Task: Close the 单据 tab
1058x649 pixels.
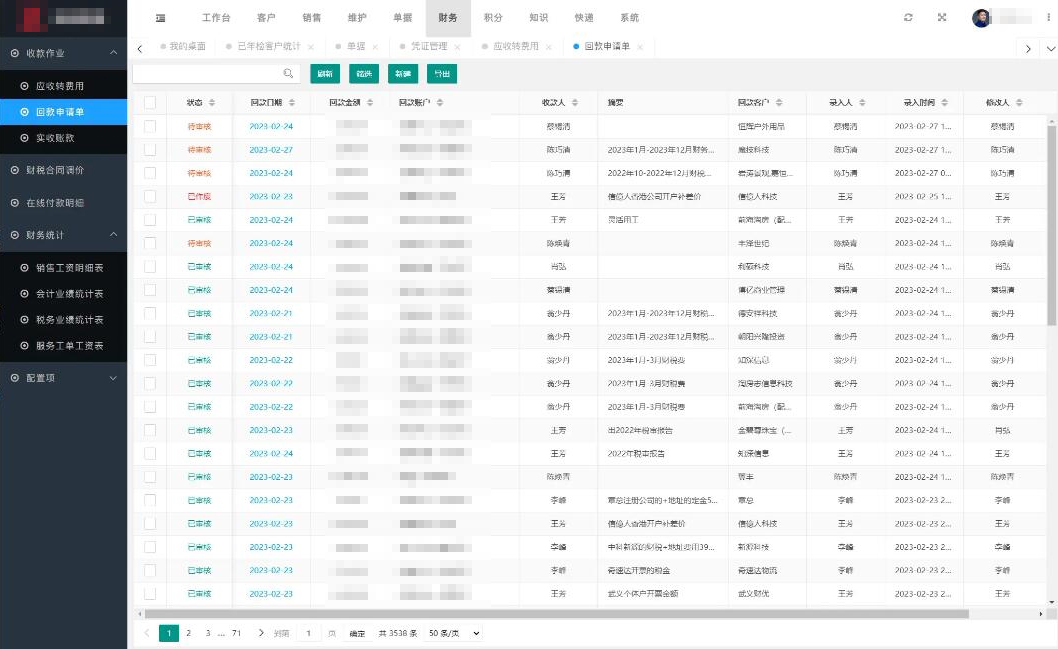Action: pos(374,47)
